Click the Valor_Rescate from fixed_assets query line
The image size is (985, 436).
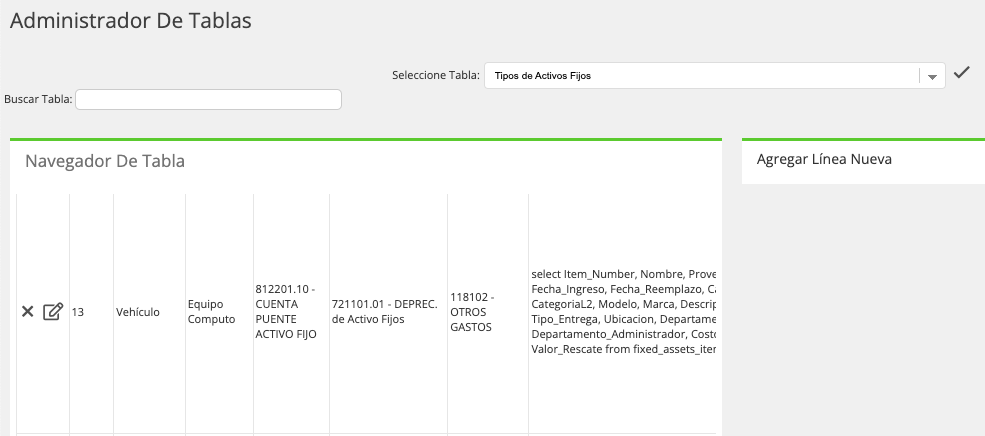pos(624,349)
